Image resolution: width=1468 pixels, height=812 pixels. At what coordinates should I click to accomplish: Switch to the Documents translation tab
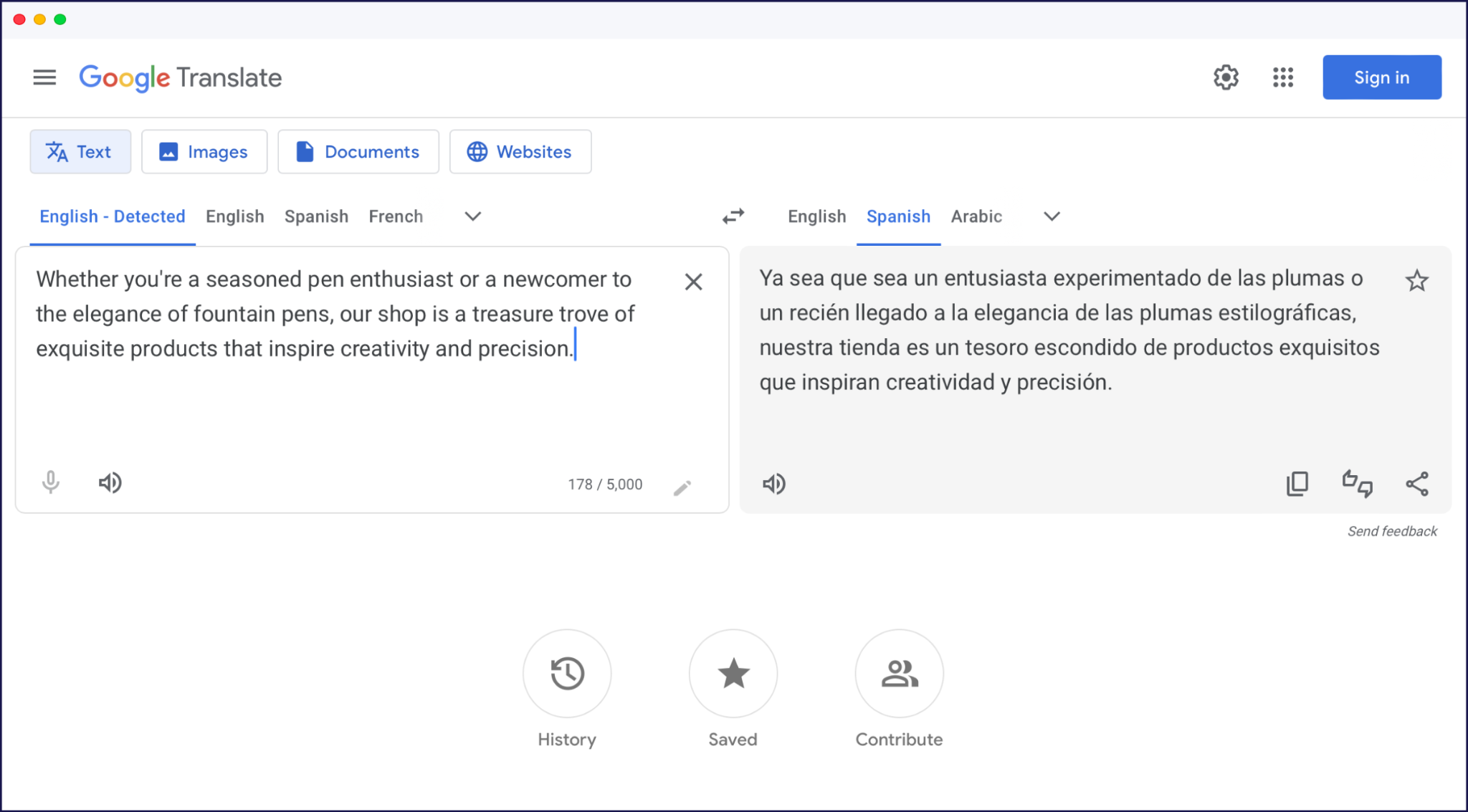[x=358, y=151]
